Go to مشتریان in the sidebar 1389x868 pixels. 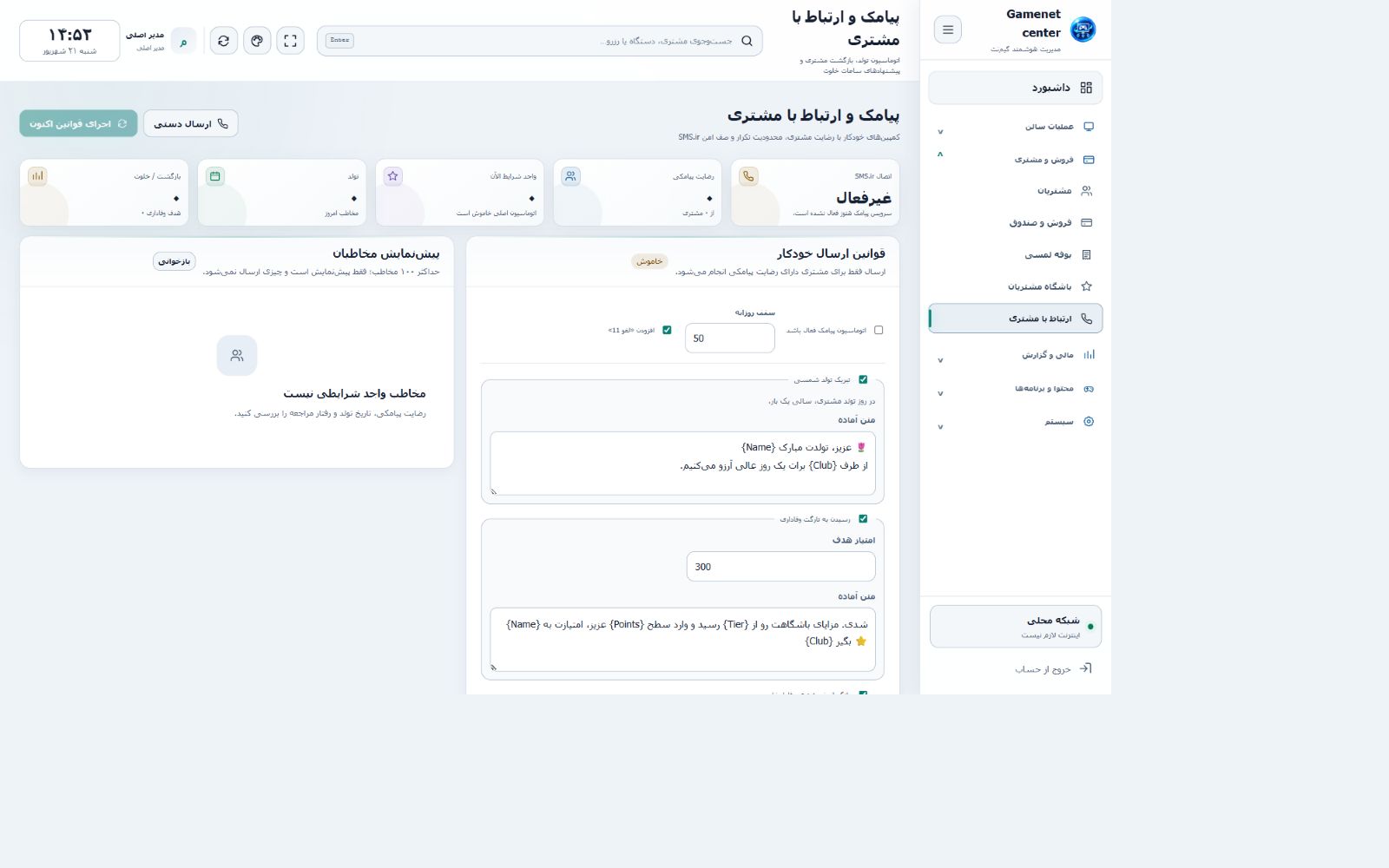1016,191
